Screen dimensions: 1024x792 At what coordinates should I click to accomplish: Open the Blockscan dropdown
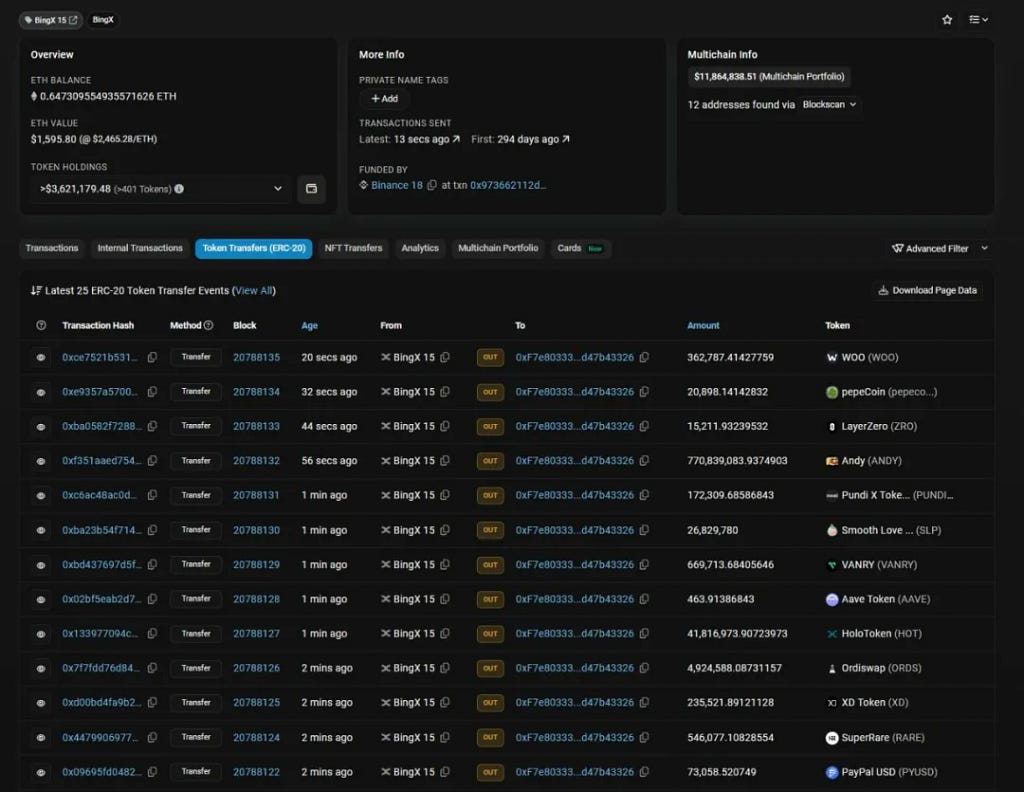(829, 104)
